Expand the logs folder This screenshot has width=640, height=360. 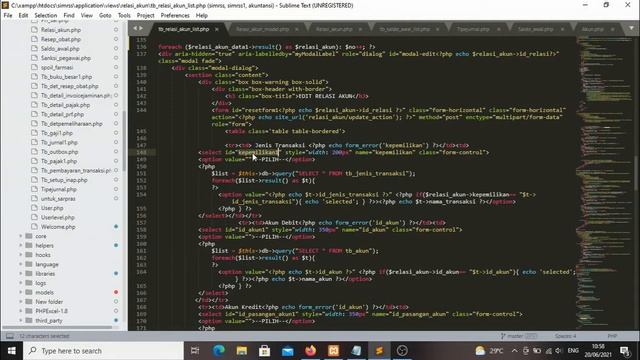[21, 283]
